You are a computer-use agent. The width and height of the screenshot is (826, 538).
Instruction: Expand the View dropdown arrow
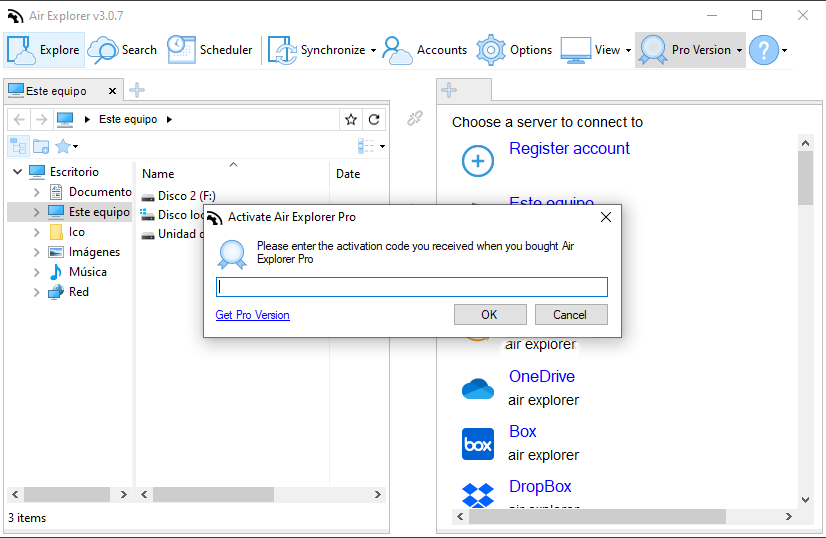(628, 51)
